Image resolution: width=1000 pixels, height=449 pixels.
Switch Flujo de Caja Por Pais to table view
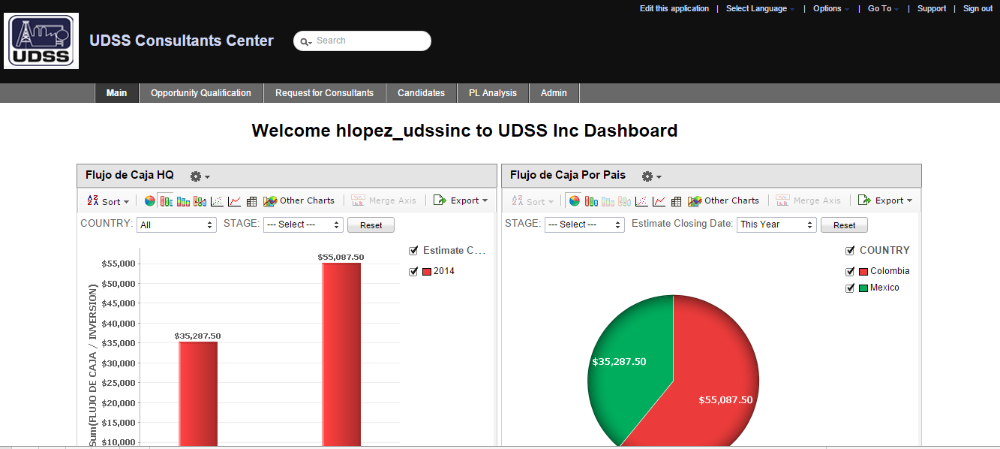(x=677, y=201)
